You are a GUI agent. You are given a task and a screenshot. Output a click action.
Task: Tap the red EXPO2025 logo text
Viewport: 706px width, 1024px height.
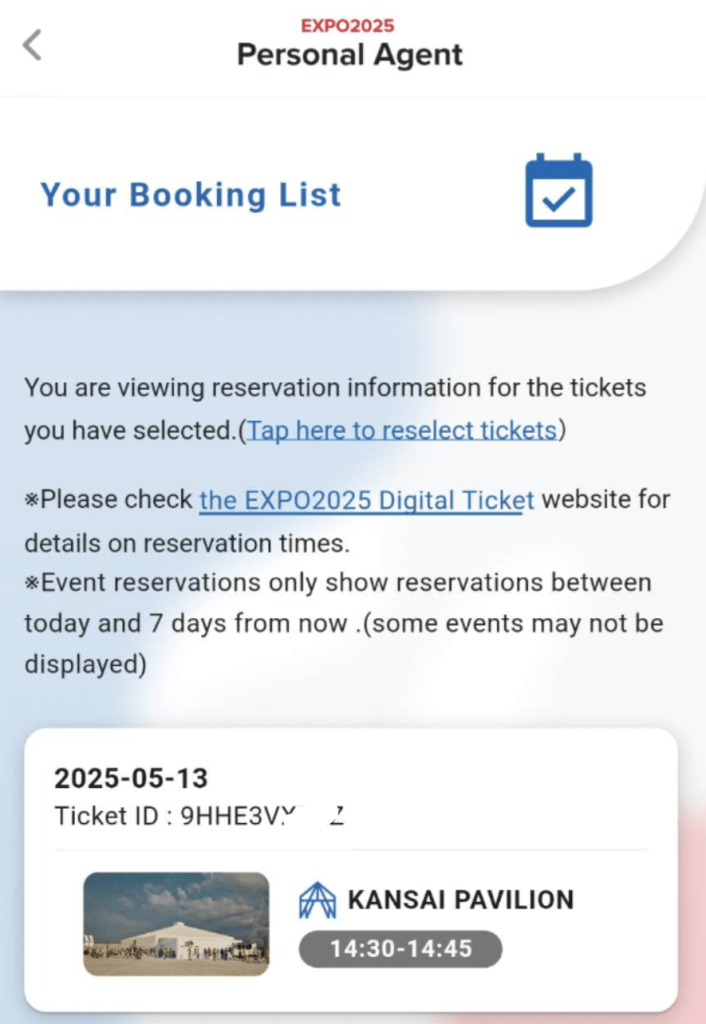(347, 25)
